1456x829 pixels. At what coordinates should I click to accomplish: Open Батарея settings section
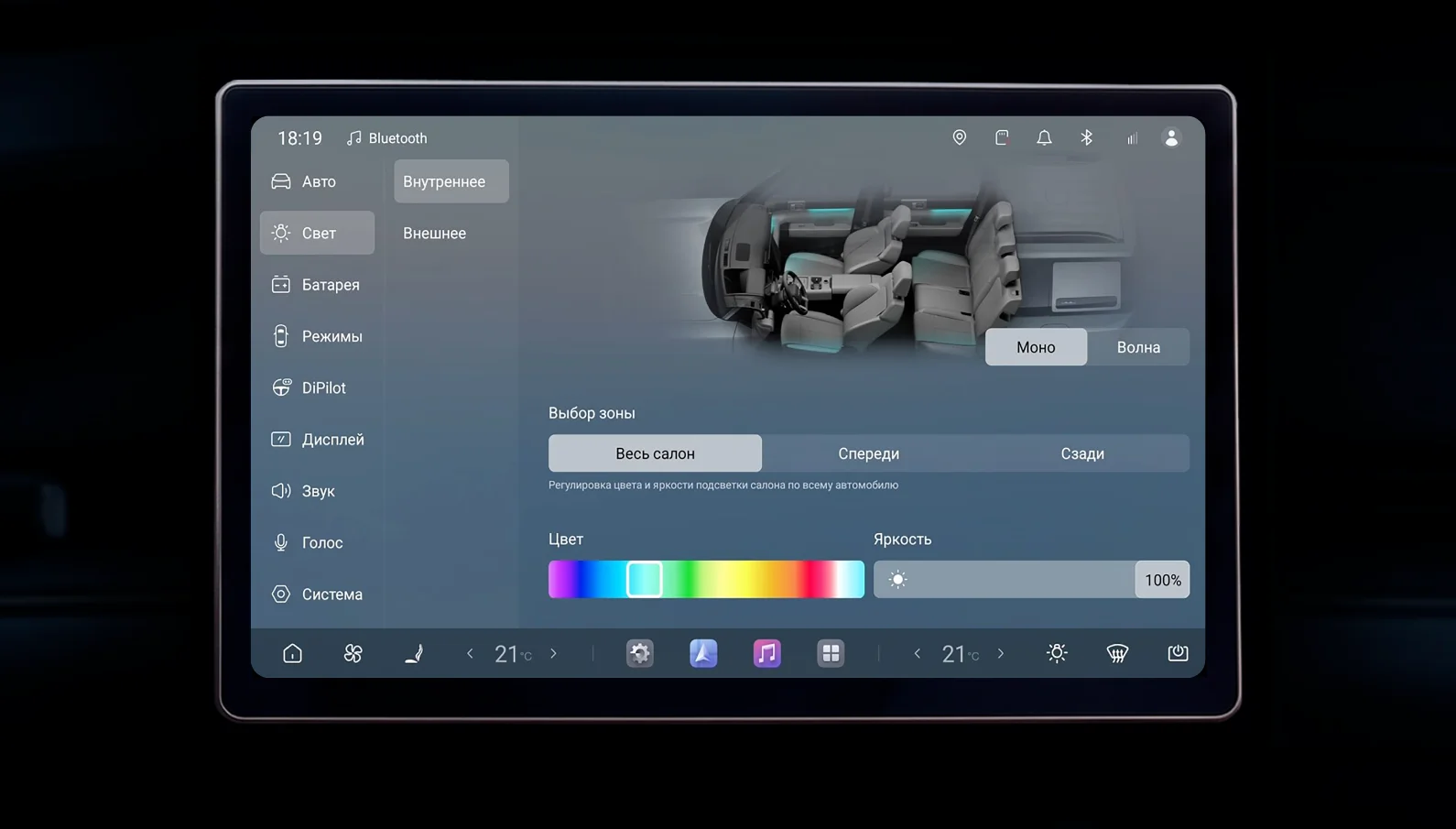(317, 285)
